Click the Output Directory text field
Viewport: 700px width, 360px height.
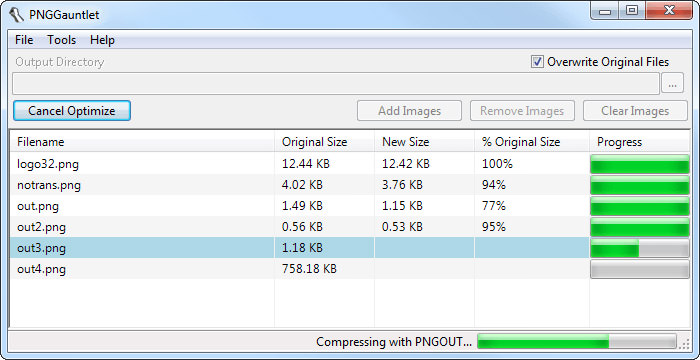coord(336,84)
